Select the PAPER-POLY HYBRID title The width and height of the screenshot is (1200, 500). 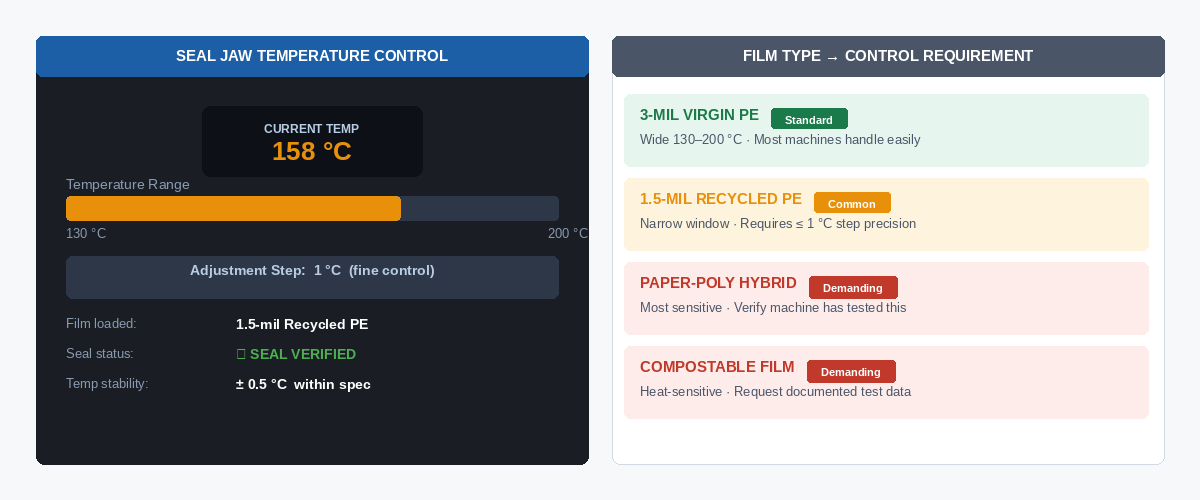coord(718,283)
